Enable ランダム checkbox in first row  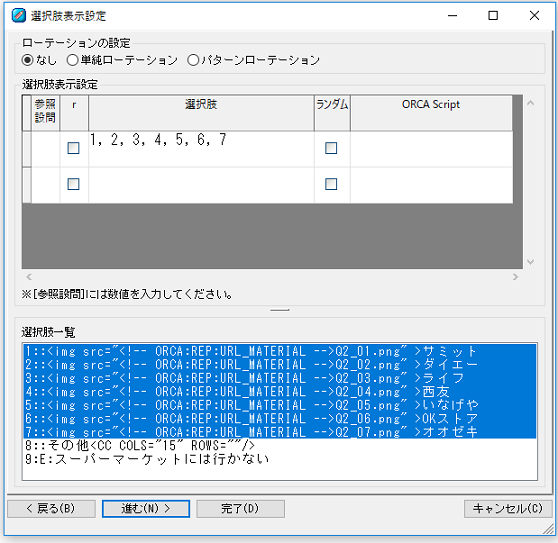[x=331, y=148]
